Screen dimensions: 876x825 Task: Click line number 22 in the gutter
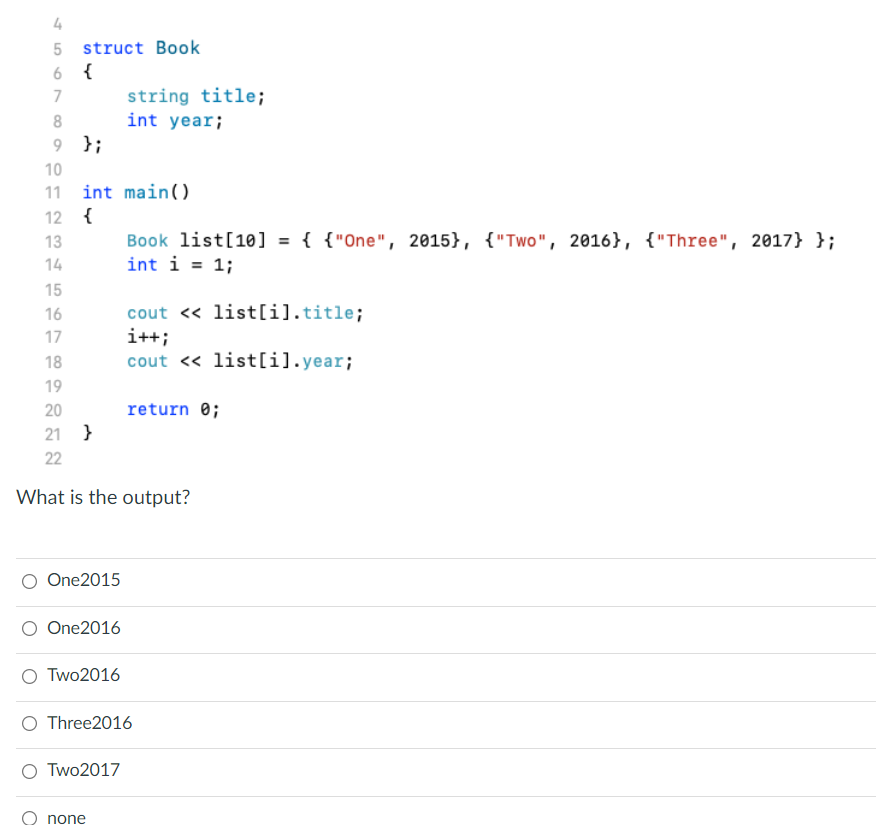pos(54,459)
